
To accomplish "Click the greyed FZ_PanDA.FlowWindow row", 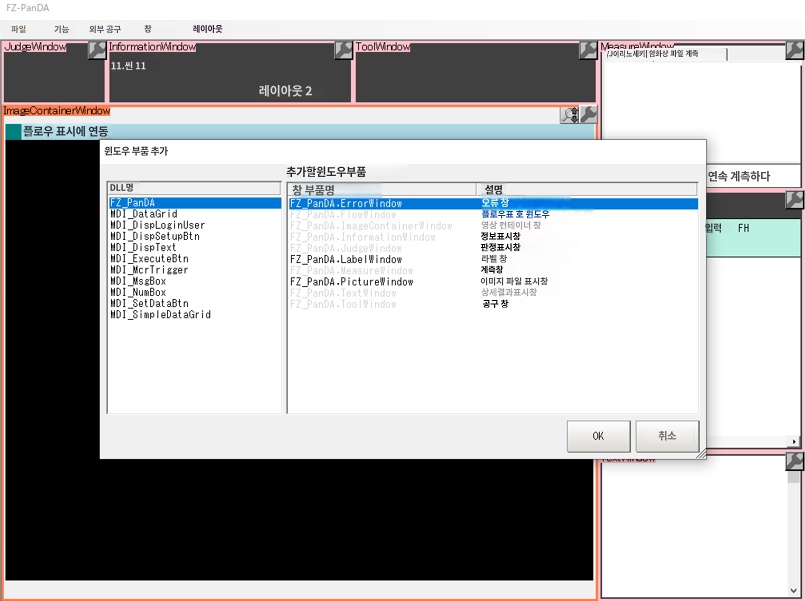I will tap(493, 215).
